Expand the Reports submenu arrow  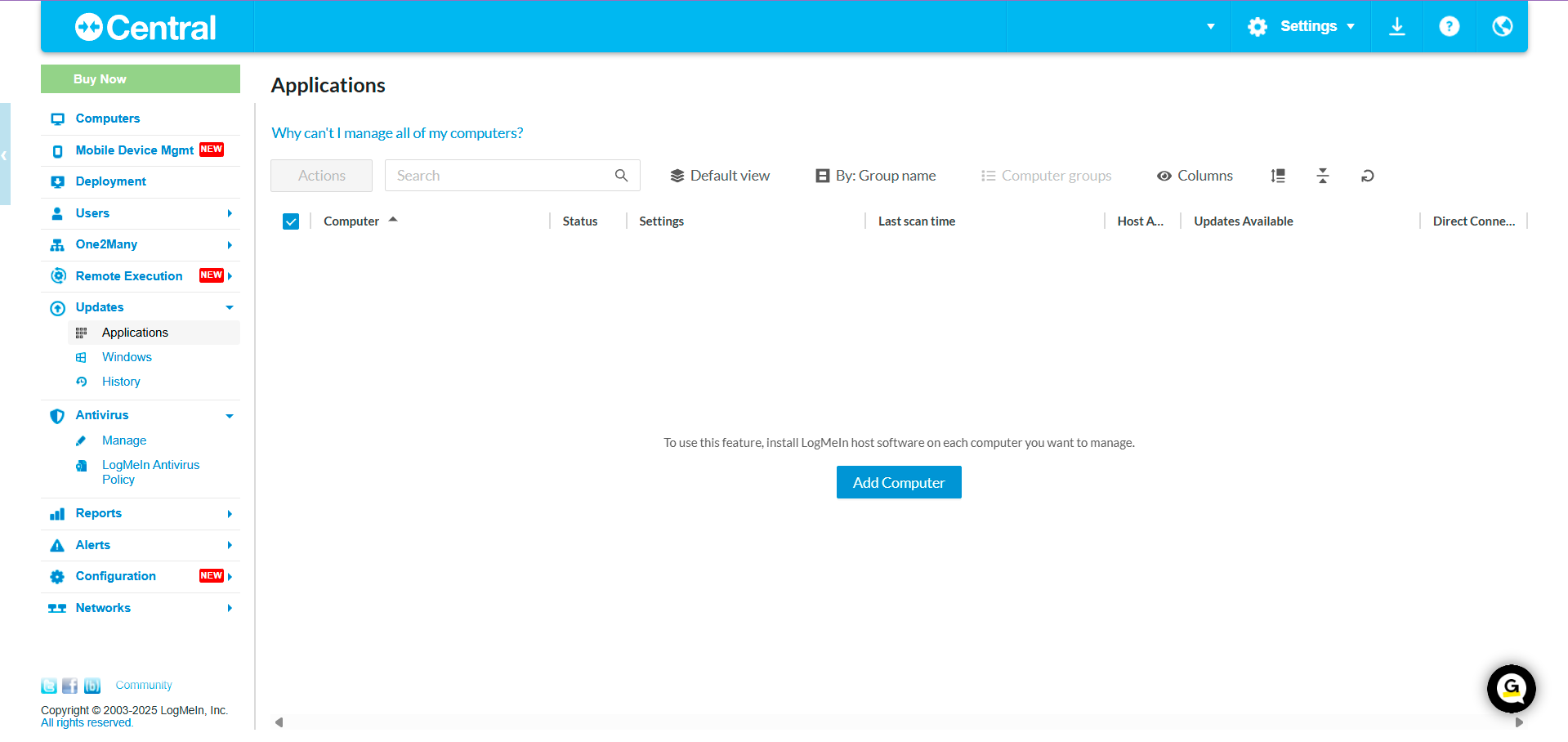230,514
